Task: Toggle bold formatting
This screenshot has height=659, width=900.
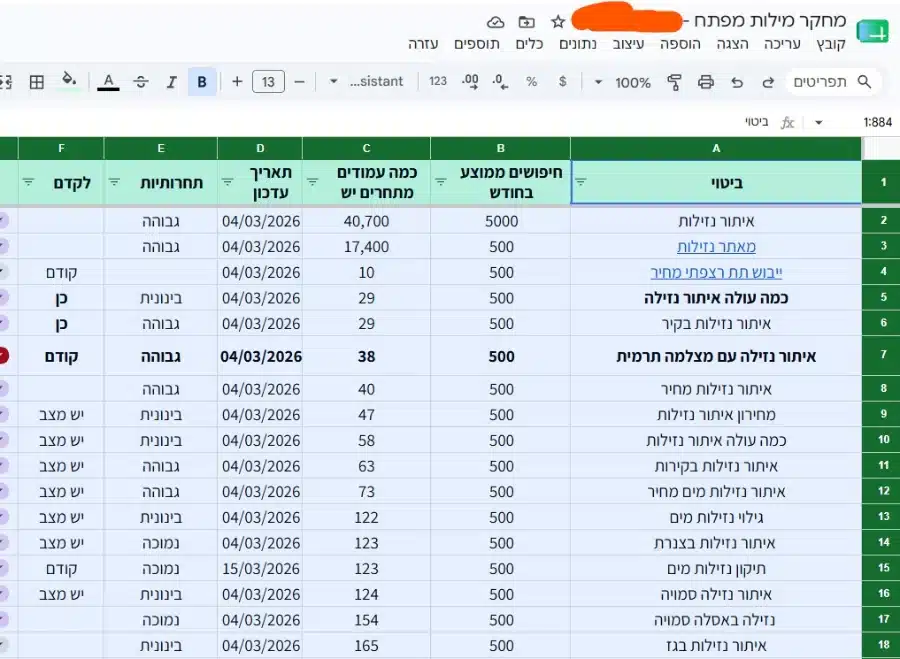Action: (x=202, y=82)
